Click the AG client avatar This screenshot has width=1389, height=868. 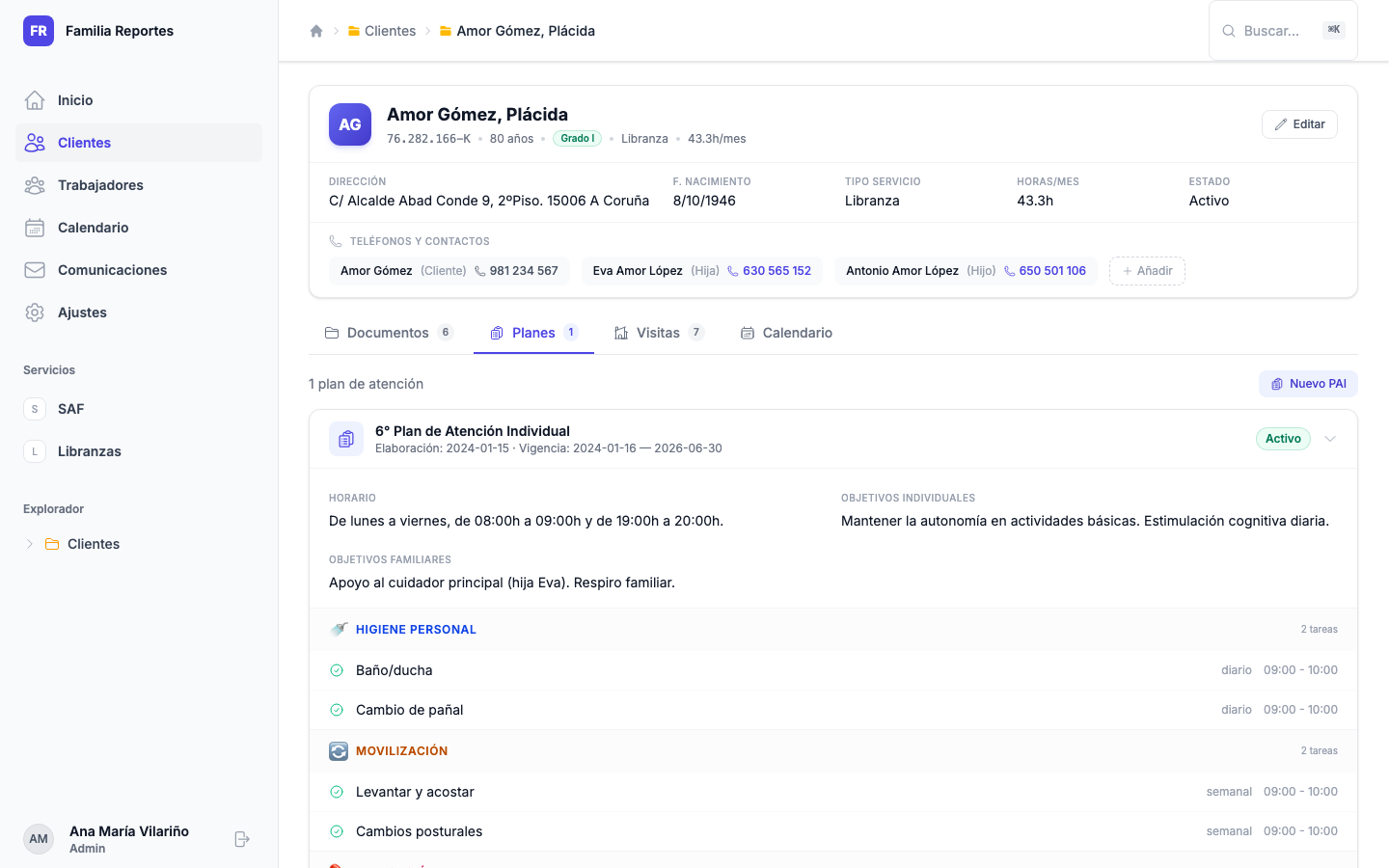click(350, 124)
